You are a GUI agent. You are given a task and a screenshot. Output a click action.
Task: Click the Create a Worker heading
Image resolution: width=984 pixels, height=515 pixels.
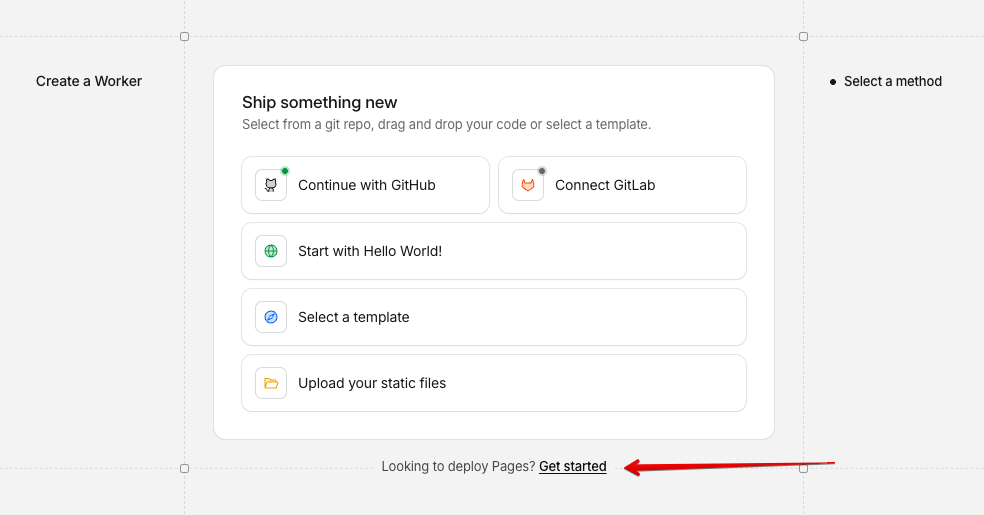click(x=88, y=81)
